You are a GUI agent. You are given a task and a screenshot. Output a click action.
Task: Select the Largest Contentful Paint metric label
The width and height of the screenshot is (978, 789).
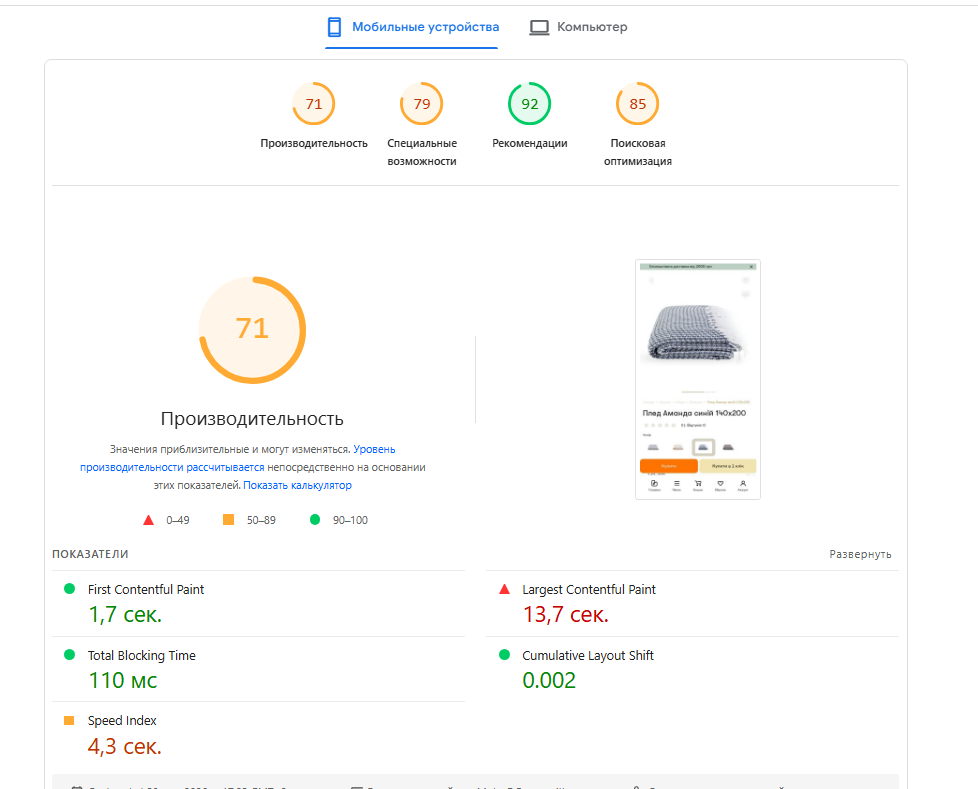tap(589, 589)
